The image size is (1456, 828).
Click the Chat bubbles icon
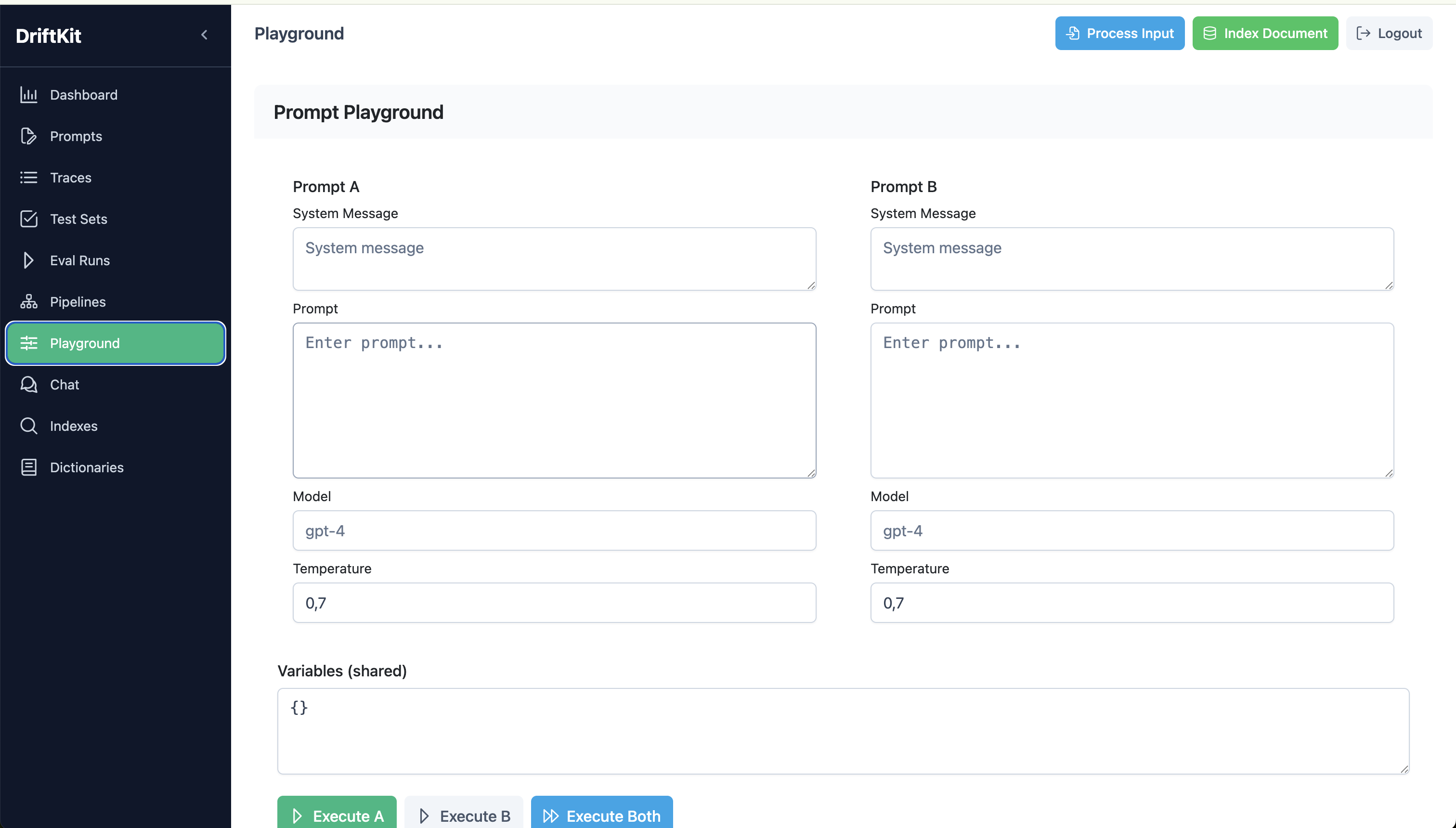pos(28,385)
